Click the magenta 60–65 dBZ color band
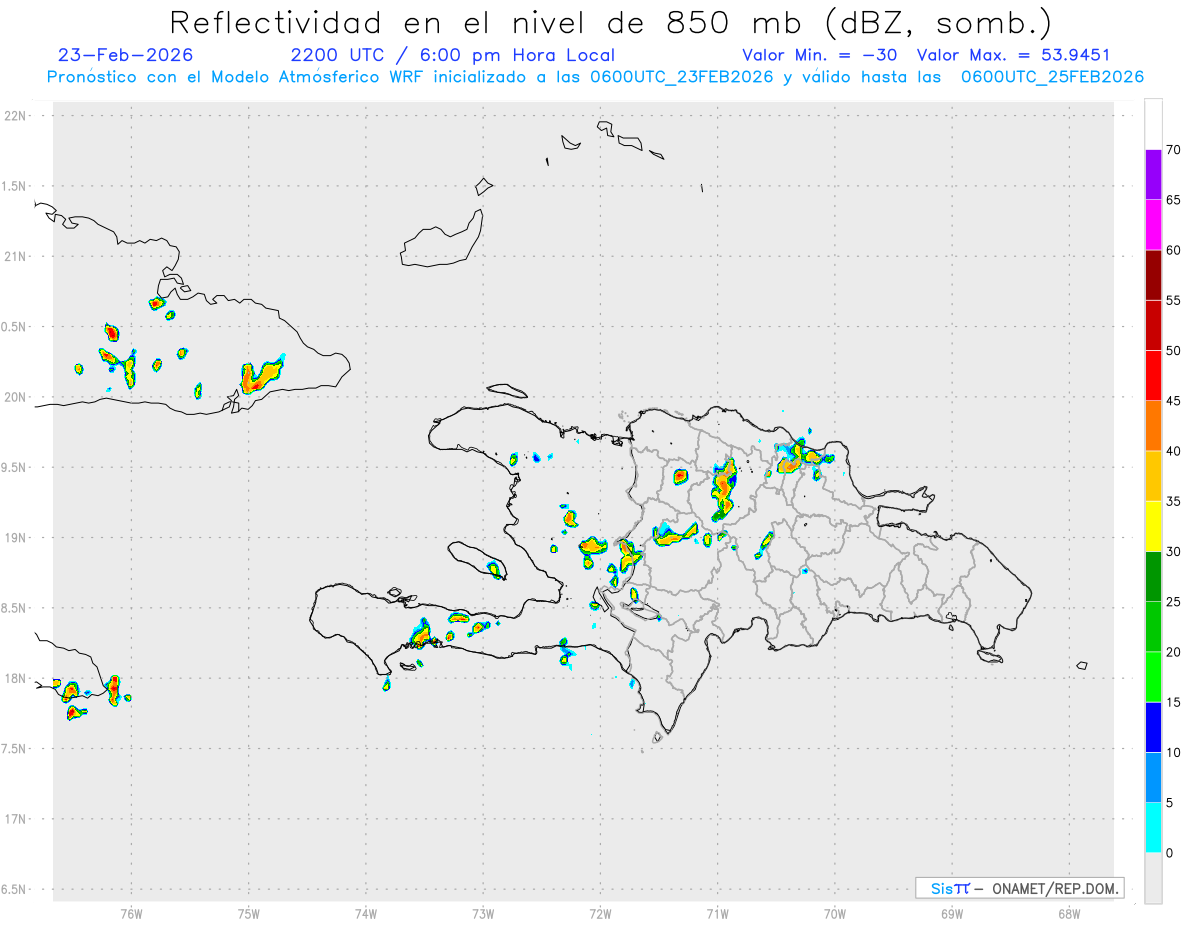This screenshot has width=1200, height=927. click(1153, 225)
